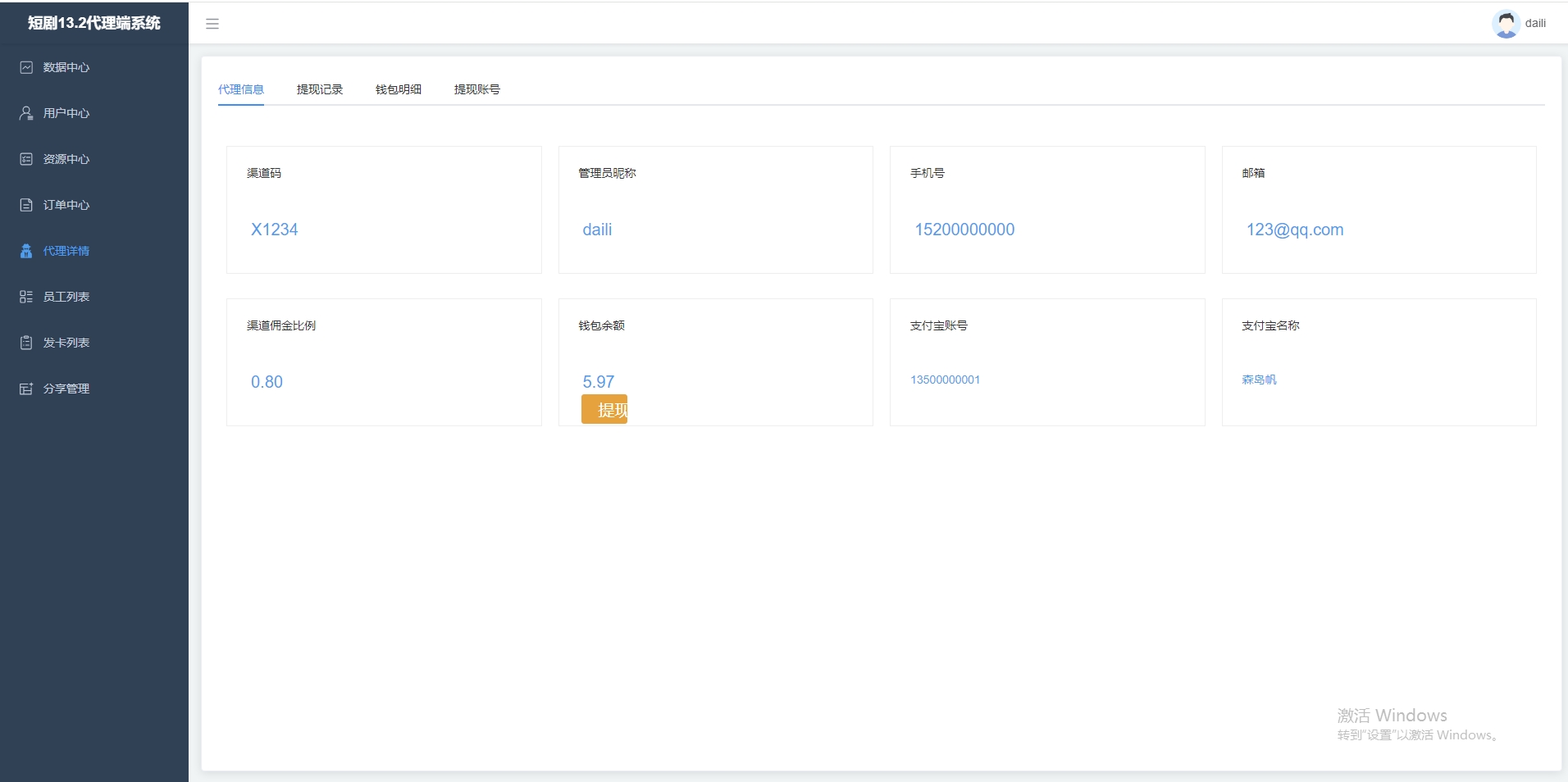Click the 钱包余额 card label

pos(601,325)
